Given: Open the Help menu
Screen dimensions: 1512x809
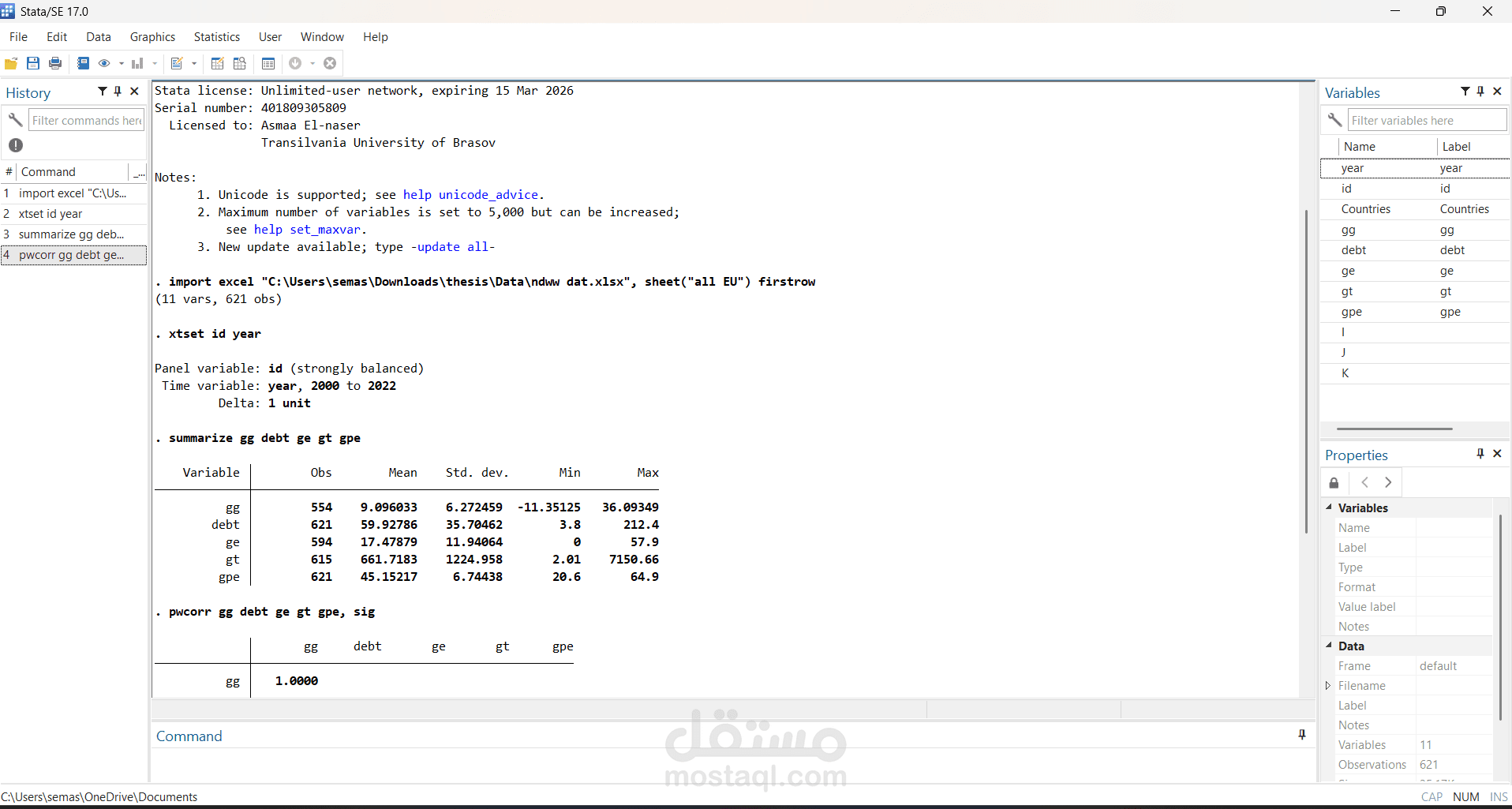Looking at the screenshot, I should pyautogui.click(x=376, y=37).
